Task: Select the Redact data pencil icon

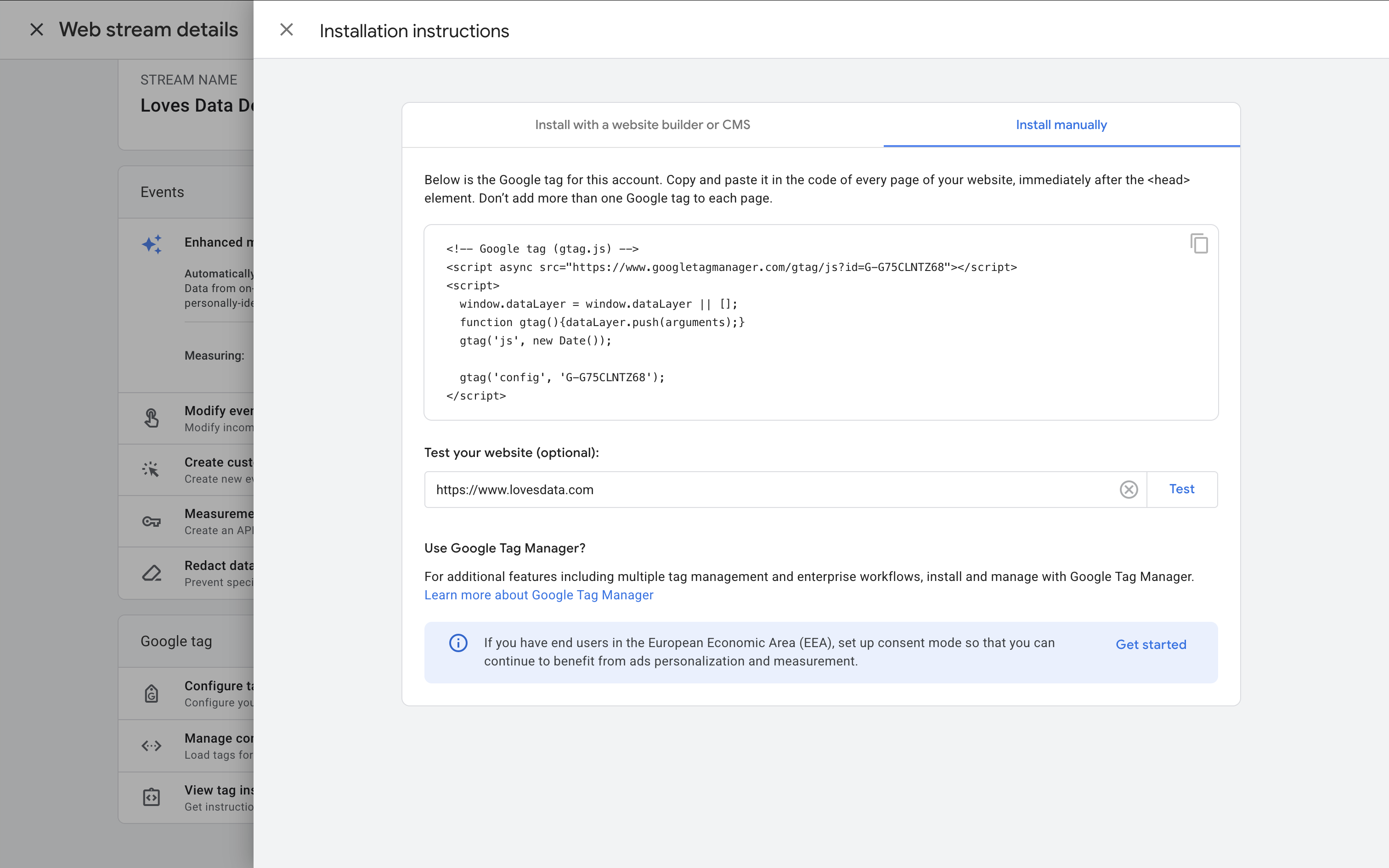Action: click(151, 573)
